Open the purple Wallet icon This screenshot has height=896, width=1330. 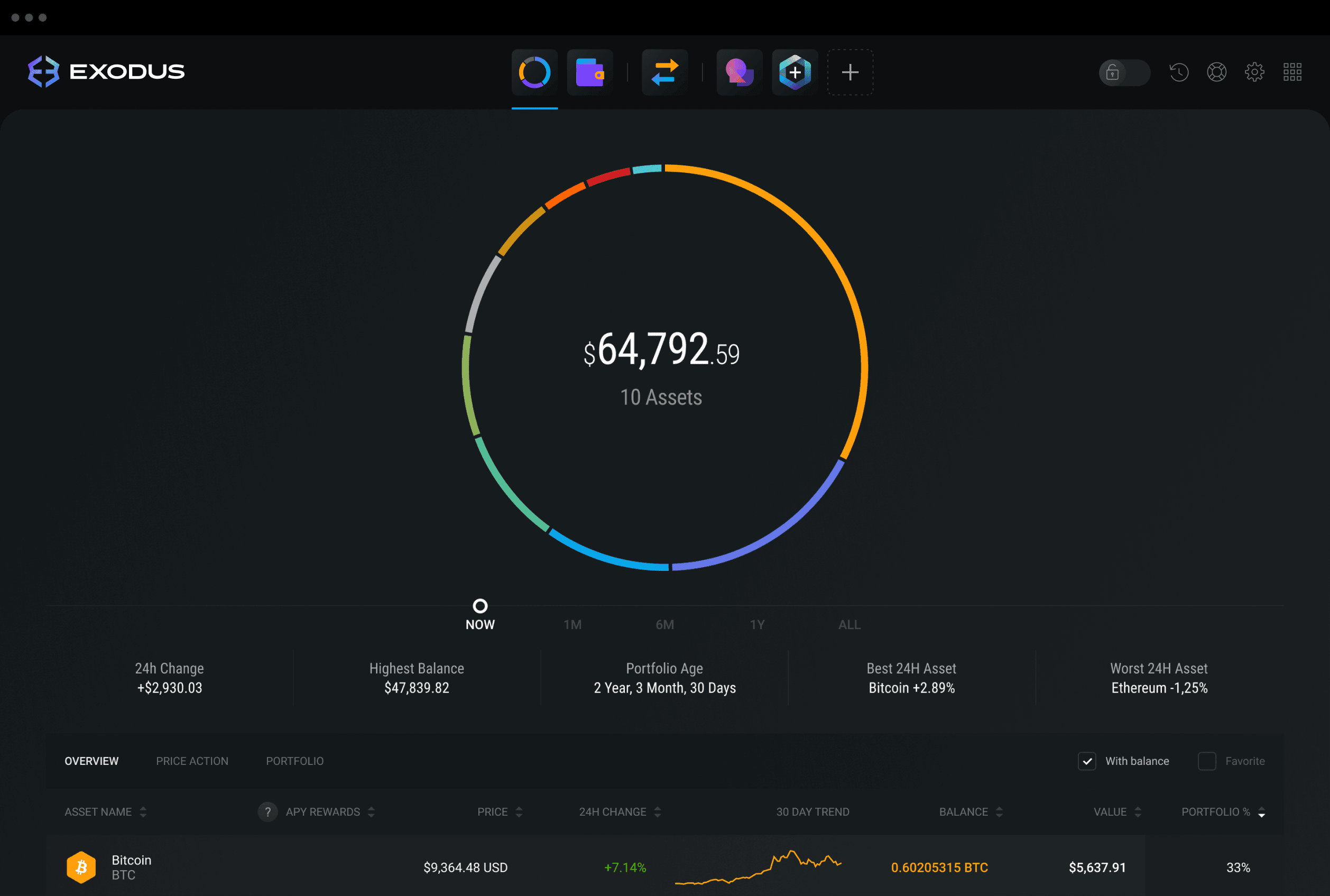coord(589,72)
